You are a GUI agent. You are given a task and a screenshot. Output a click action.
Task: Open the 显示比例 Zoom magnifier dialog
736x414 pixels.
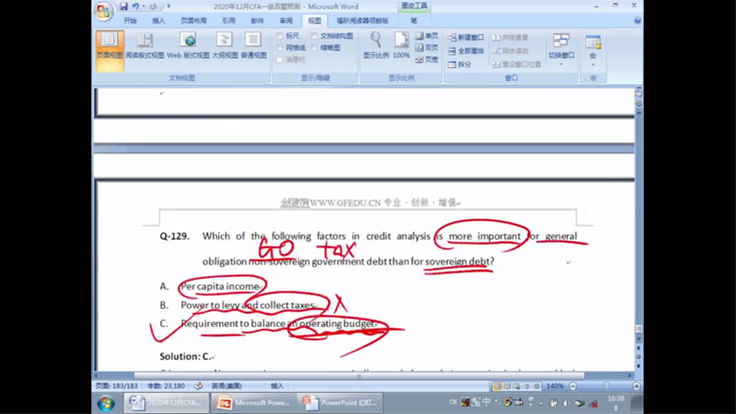(x=376, y=46)
